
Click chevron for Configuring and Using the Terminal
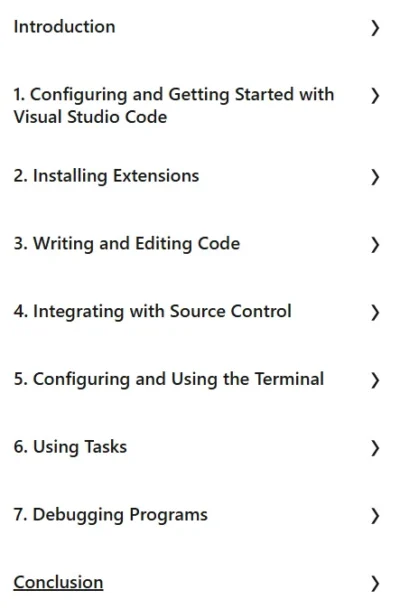coord(375,380)
